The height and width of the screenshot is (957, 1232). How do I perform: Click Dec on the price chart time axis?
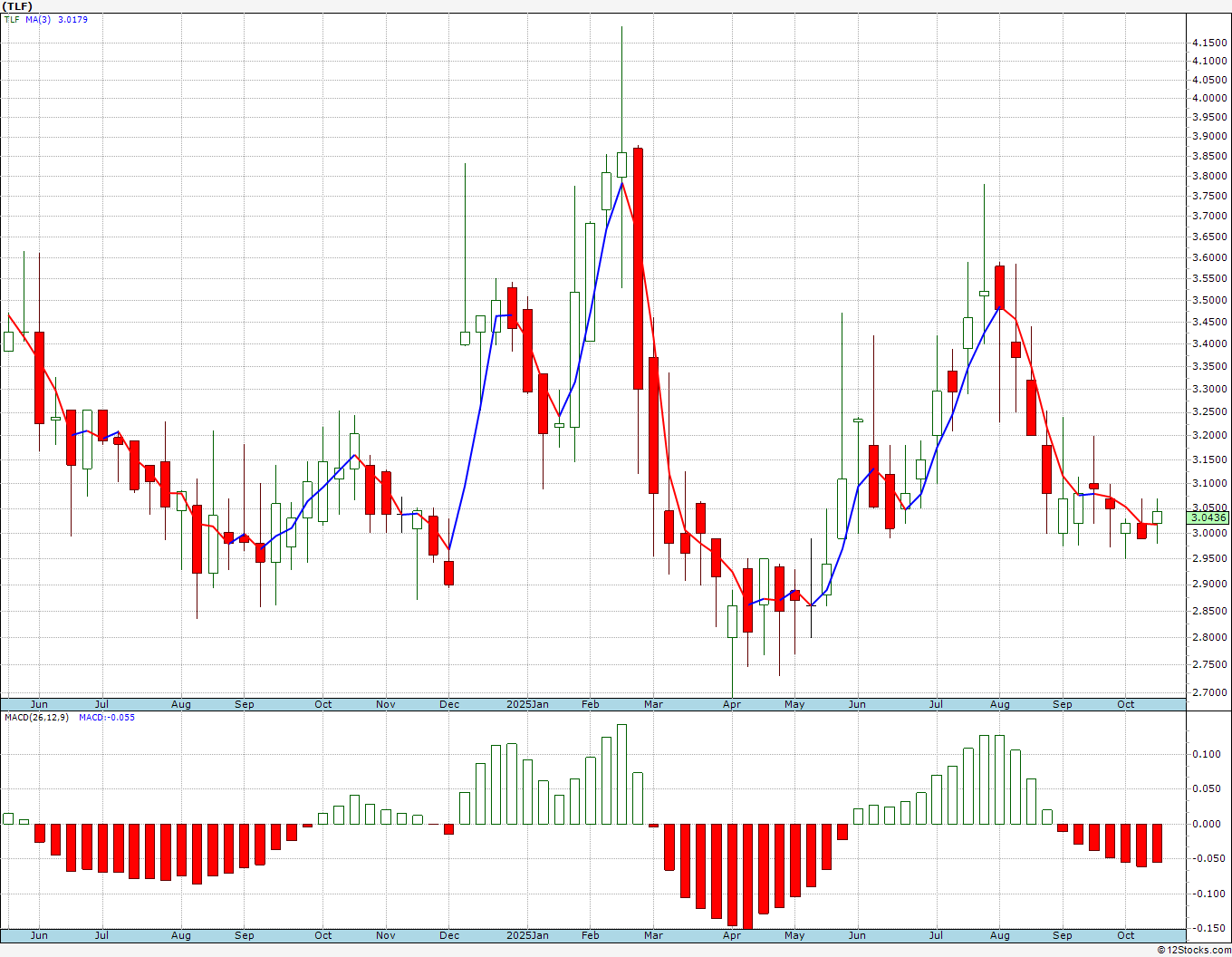coord(449,704)
